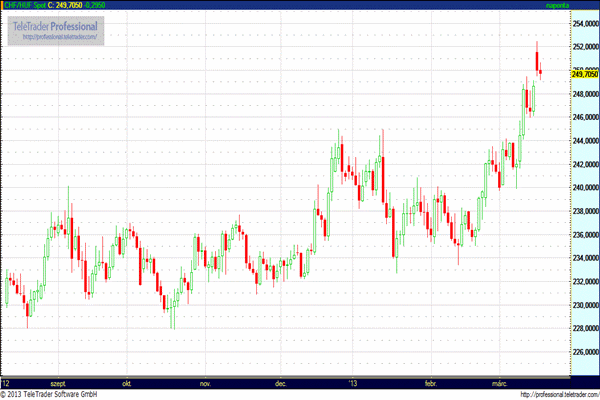Select the 'dec.' marker on the time axis
Viewport: 600px width, 400px height.
click(280, 382)
